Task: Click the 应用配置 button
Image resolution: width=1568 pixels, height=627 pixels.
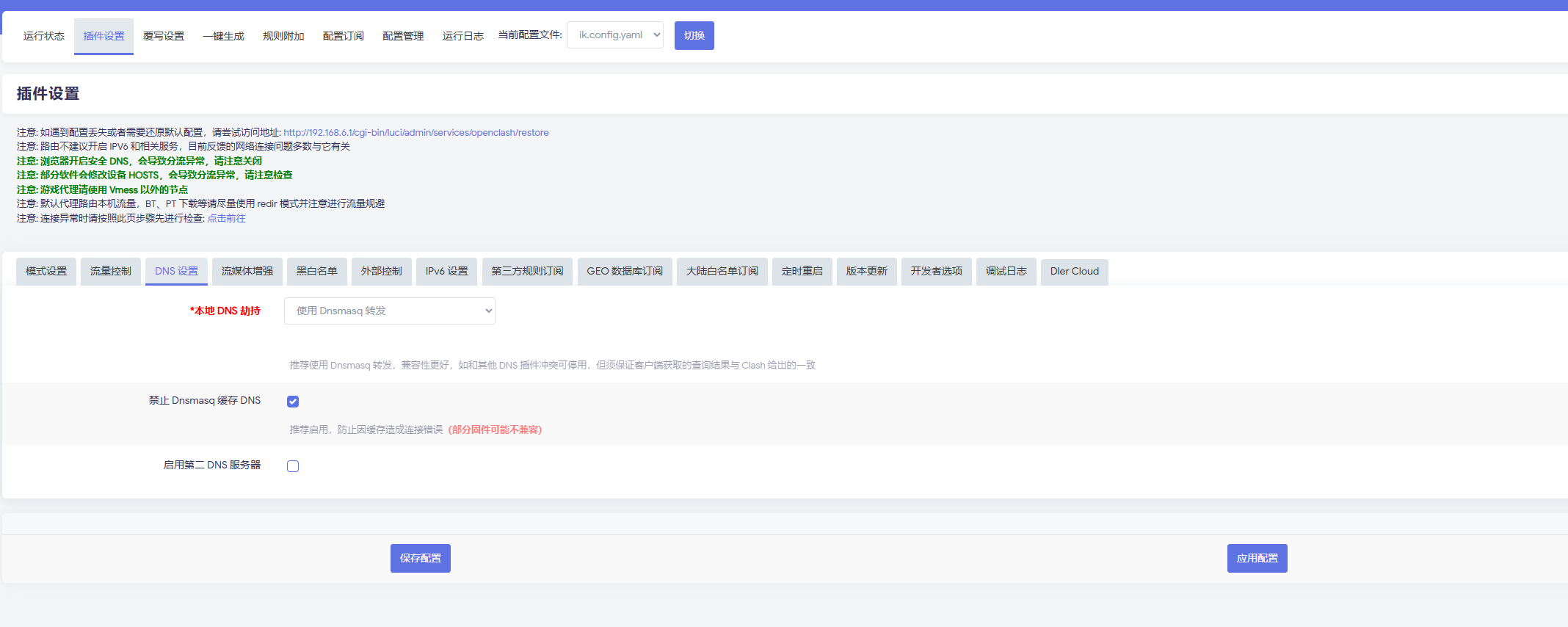Action: click(1257, 559)
